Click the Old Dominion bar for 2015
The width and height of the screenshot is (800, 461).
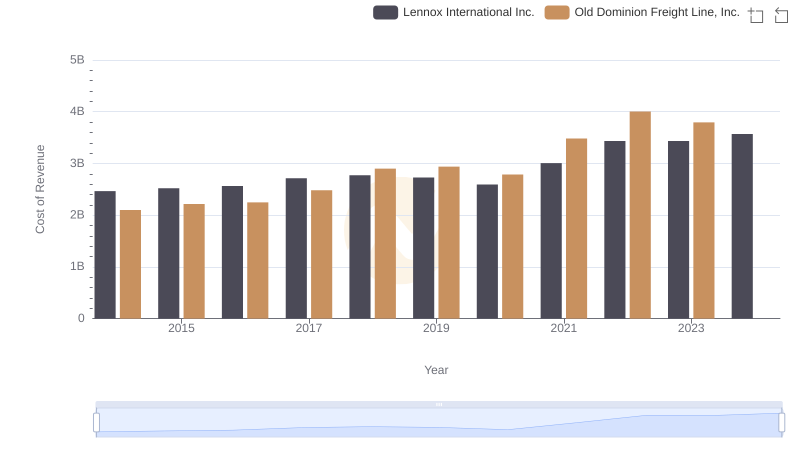coord(194,261)
